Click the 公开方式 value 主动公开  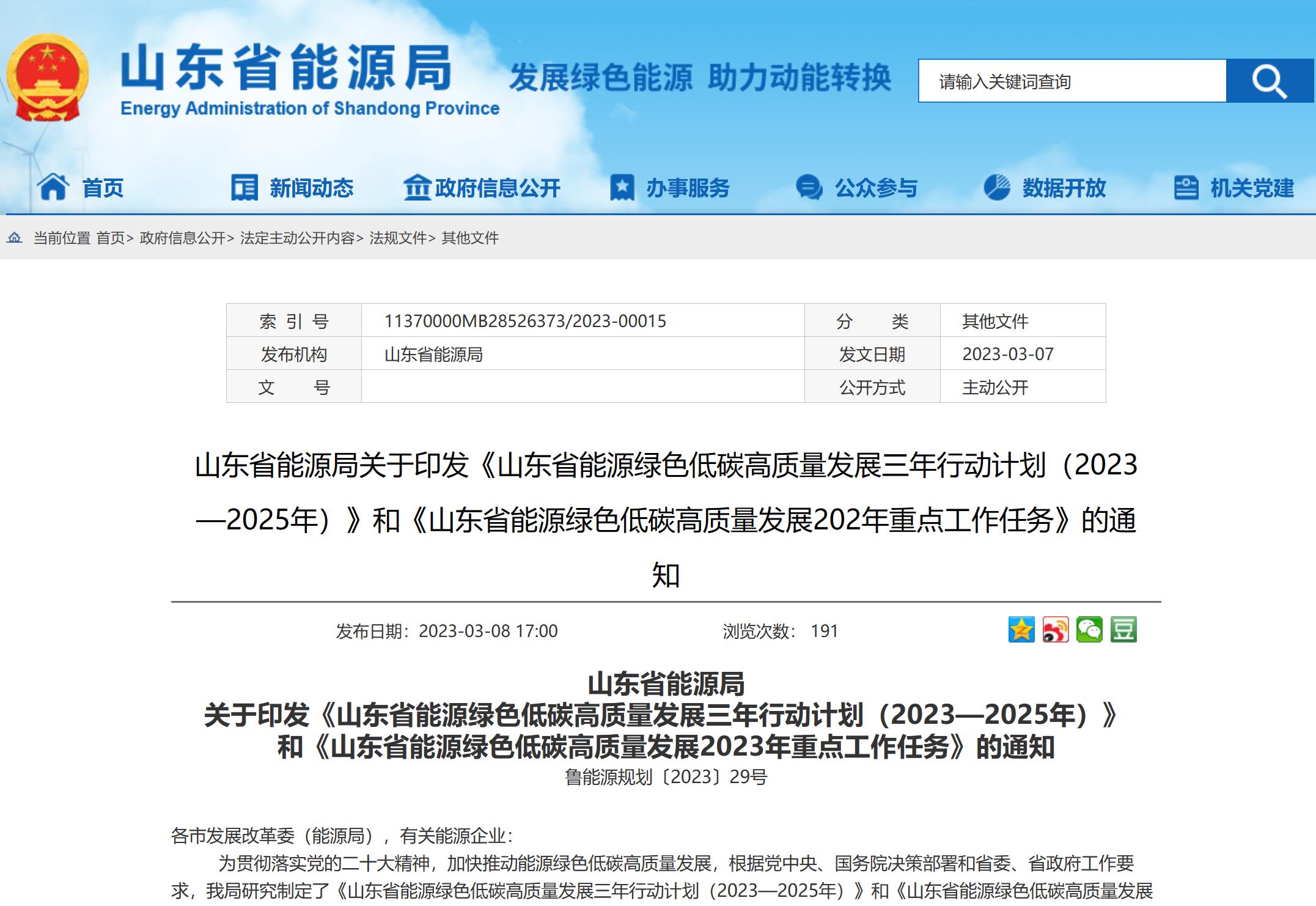point(995,387)
